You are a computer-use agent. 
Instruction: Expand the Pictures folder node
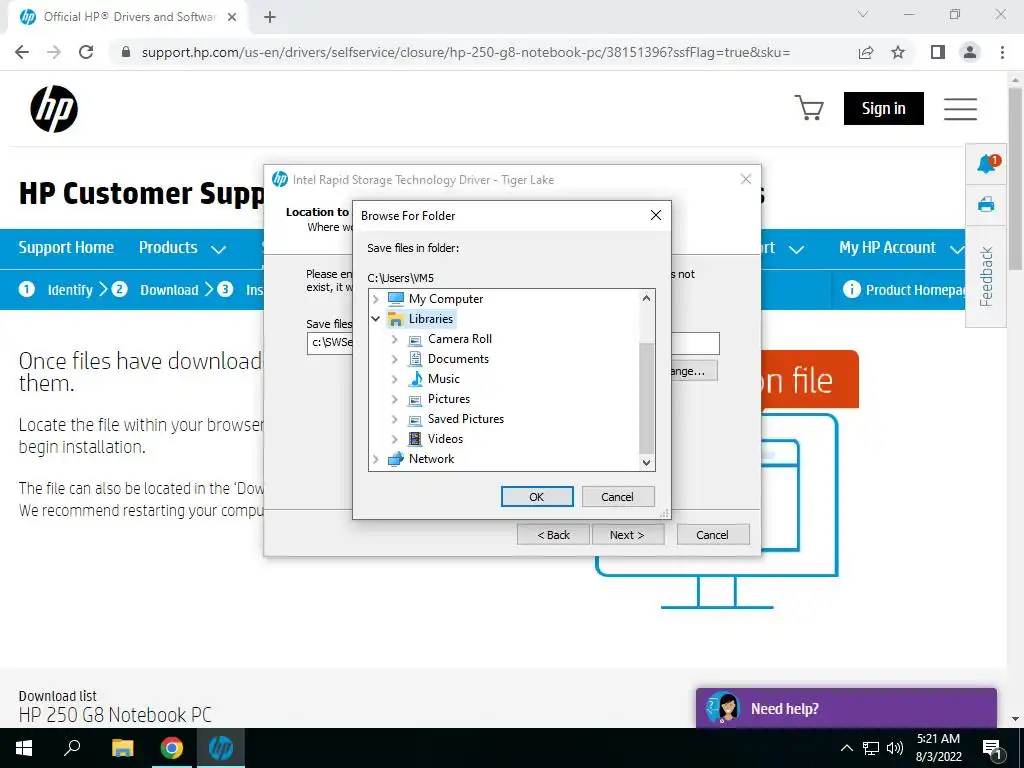tap(394, 399)
